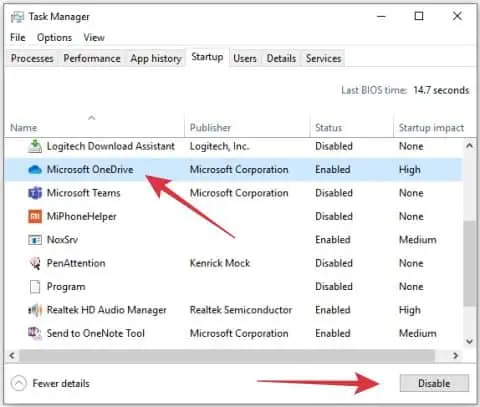480x407 pixels.
Task: Switch to the Details tab
Action: [281, 59]
